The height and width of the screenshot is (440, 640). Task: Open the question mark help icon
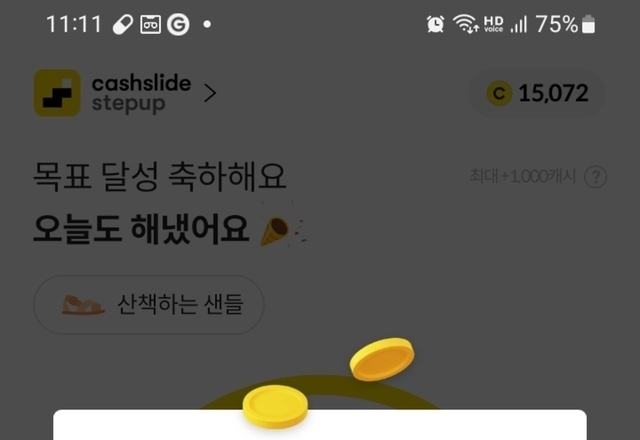596,177
